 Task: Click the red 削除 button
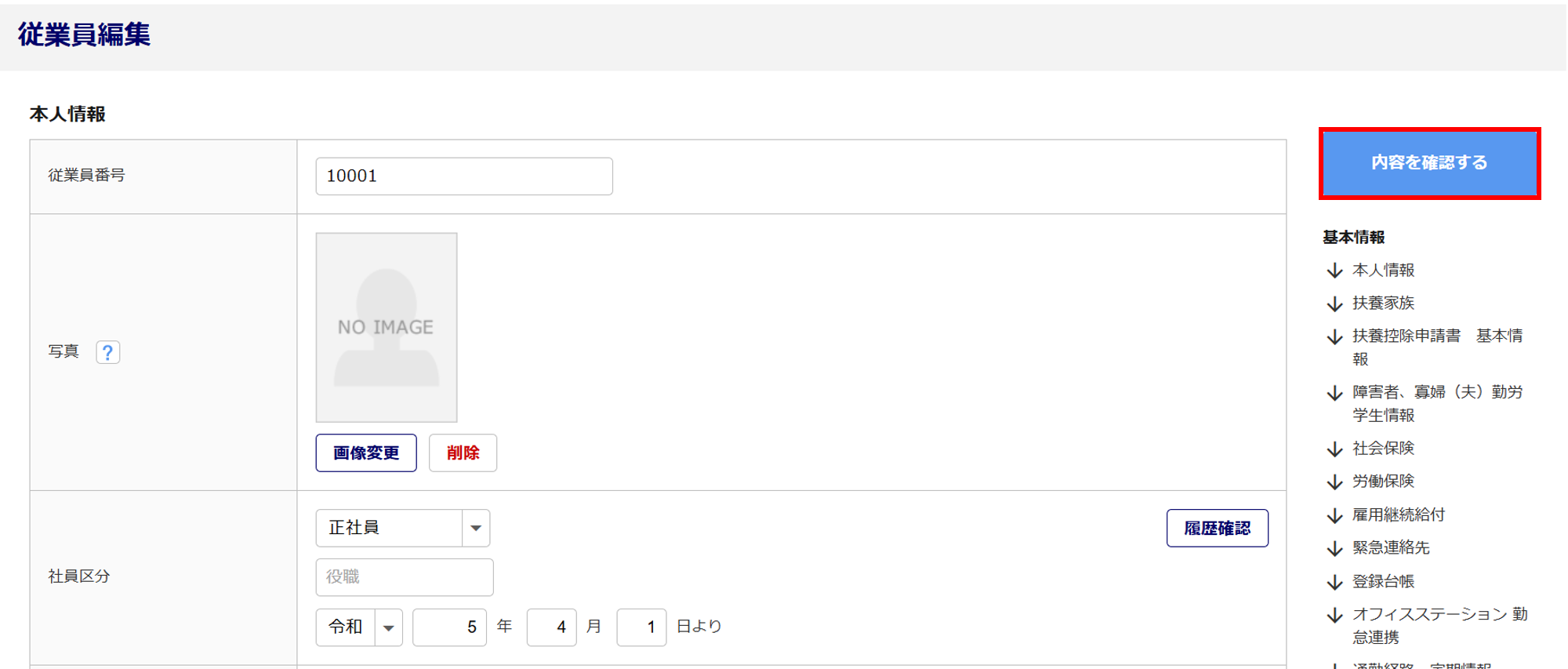coord(463,453)
